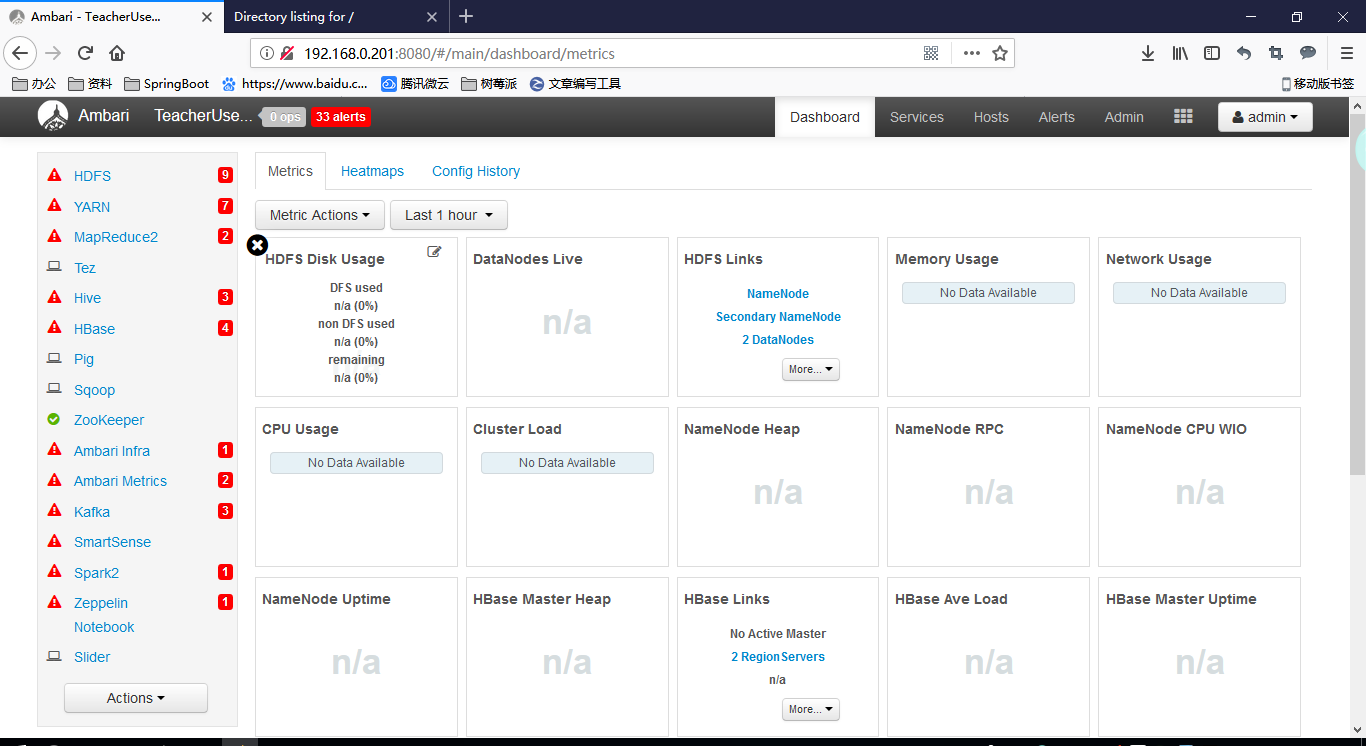Open page actions three-dot menu
Viewport: 1366px width, 746px height.
[x=971, y=53]
